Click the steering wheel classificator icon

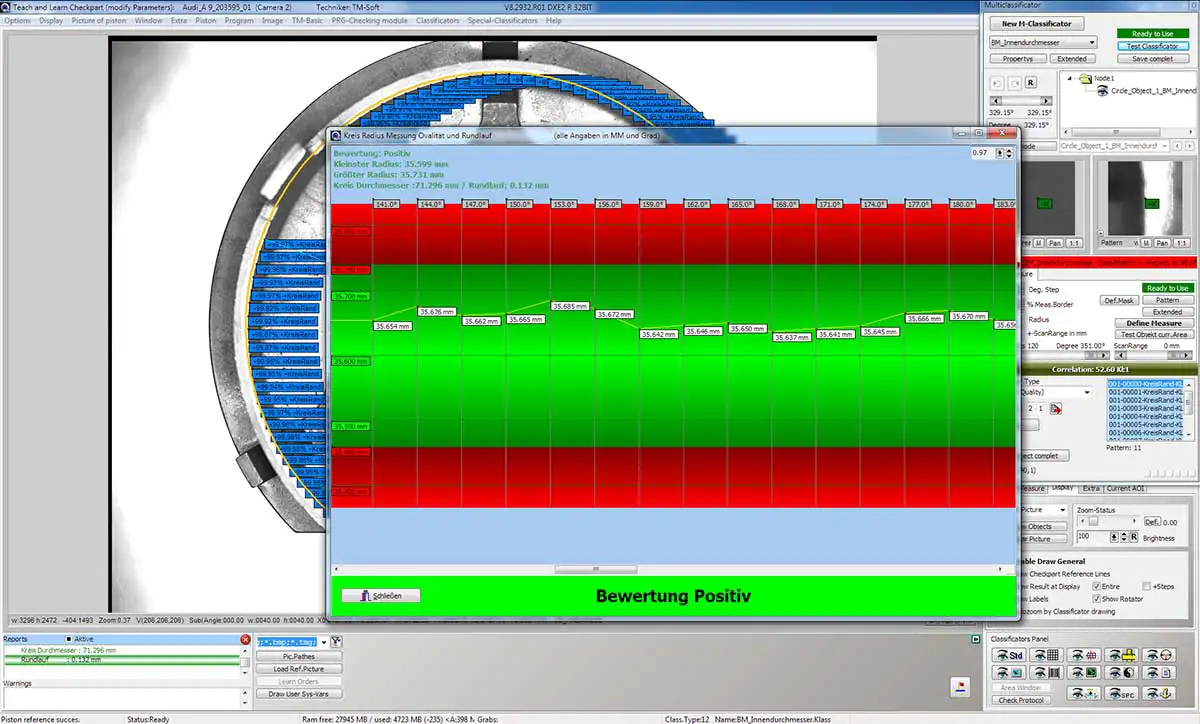[1159, 655]
